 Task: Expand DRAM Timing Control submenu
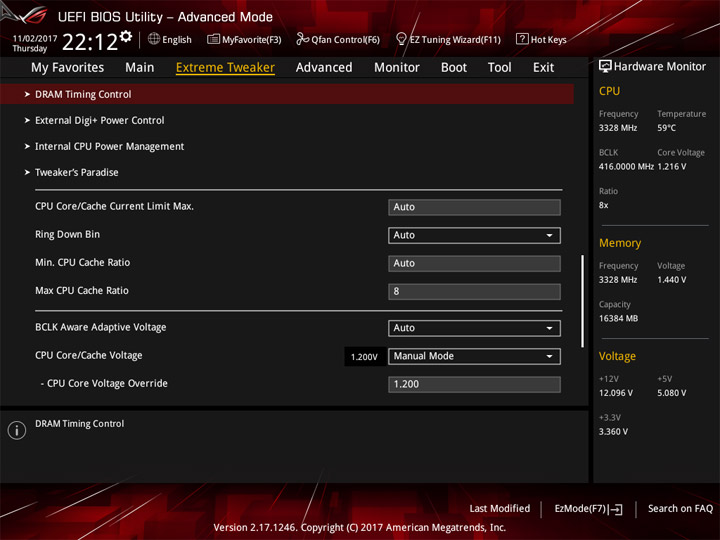click(287, 94)
